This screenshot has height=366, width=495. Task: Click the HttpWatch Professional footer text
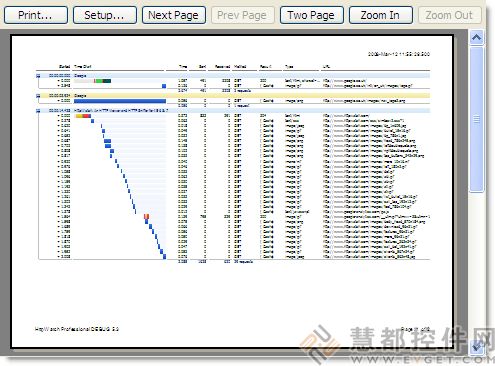[x=77, y=329]
